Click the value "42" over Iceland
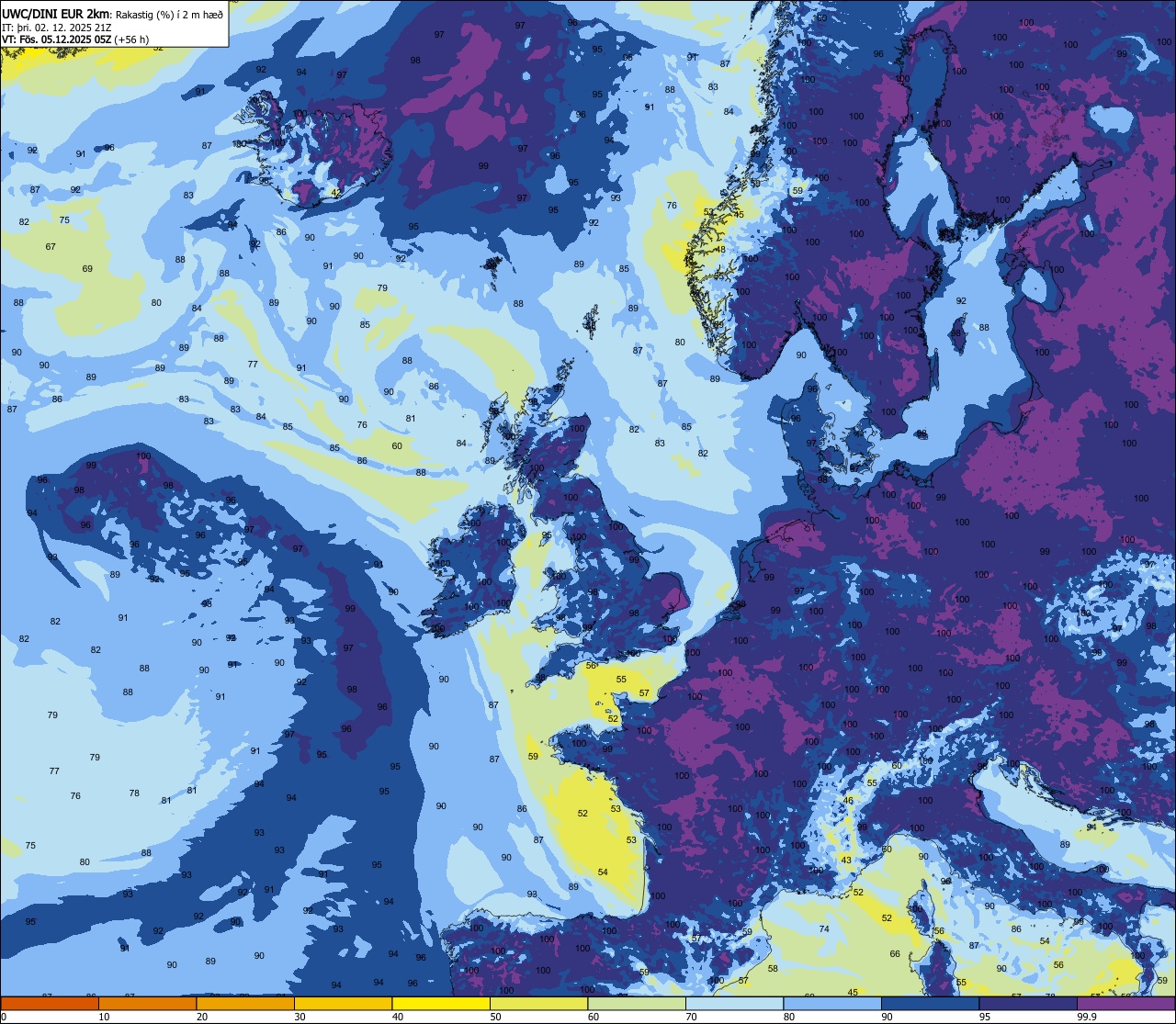 coord(335,193)
